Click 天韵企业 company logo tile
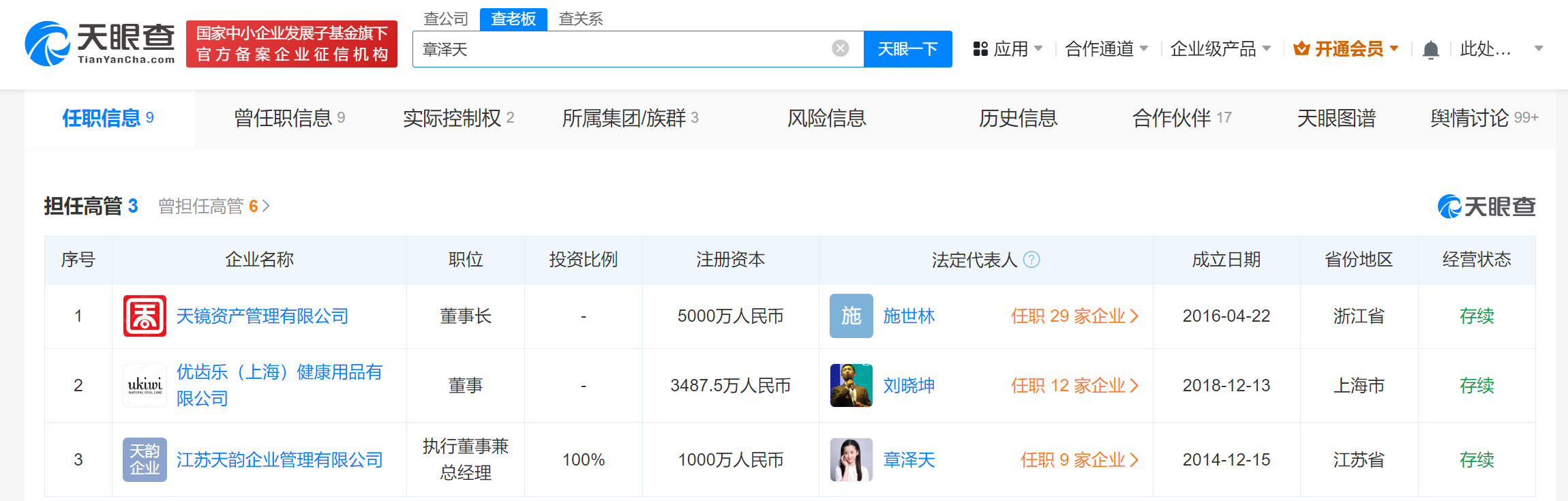The width and height of the screenshot is (1568, 501). coord(145,460)
